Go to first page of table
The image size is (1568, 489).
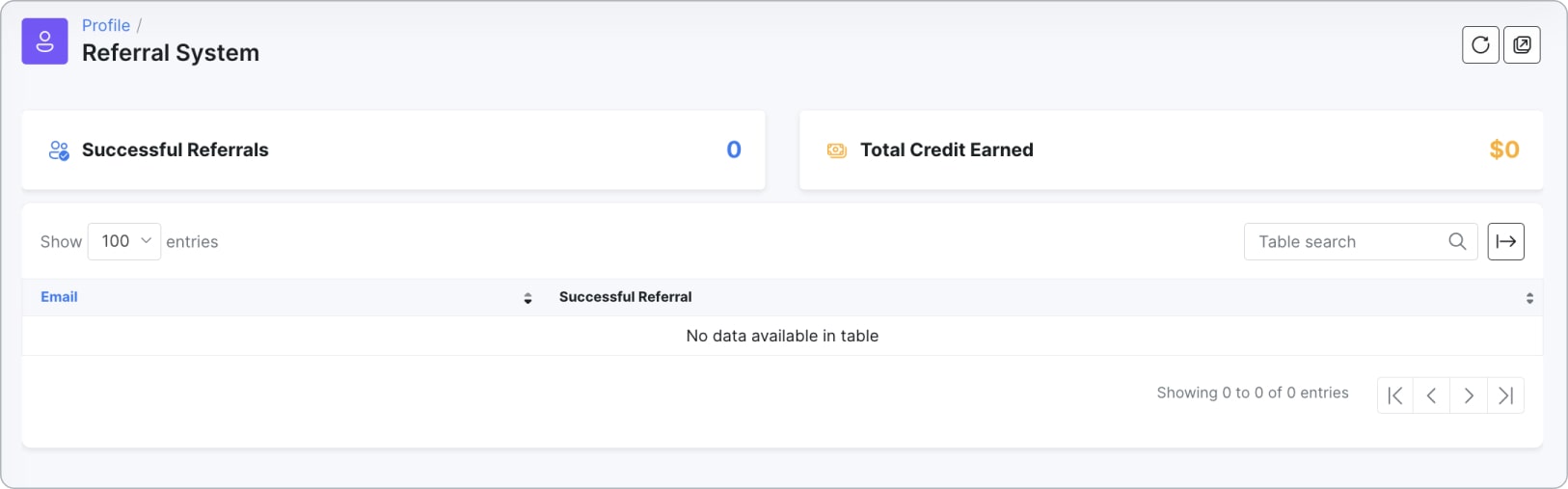(1395, 395)
